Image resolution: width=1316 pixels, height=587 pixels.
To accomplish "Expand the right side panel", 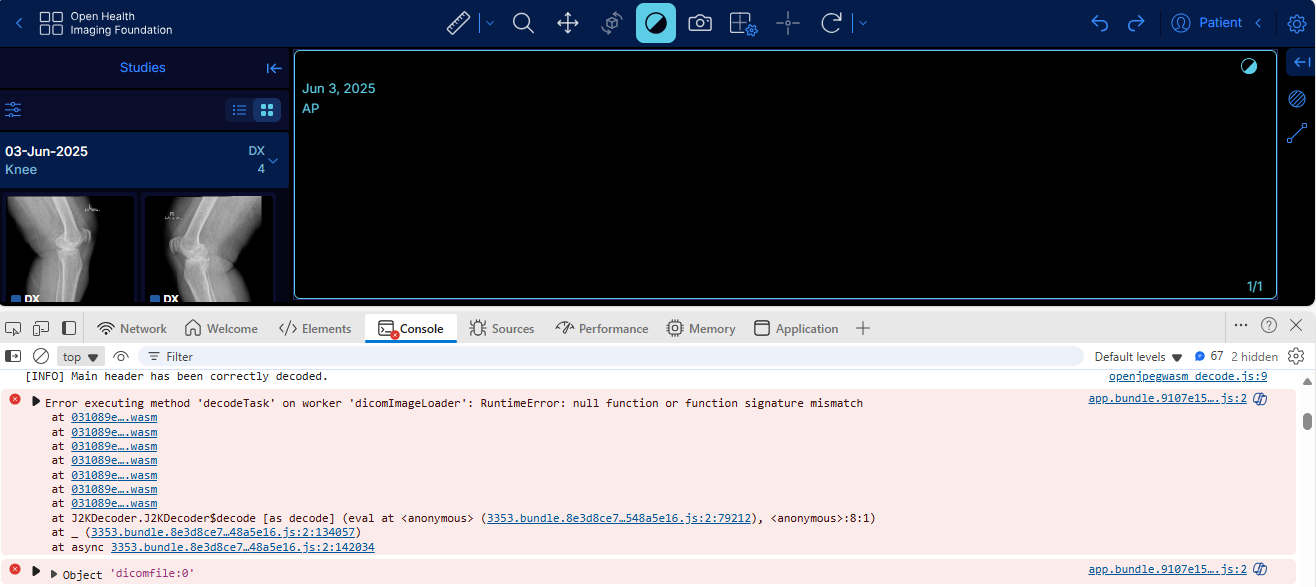I will [x=1301, y=63].
